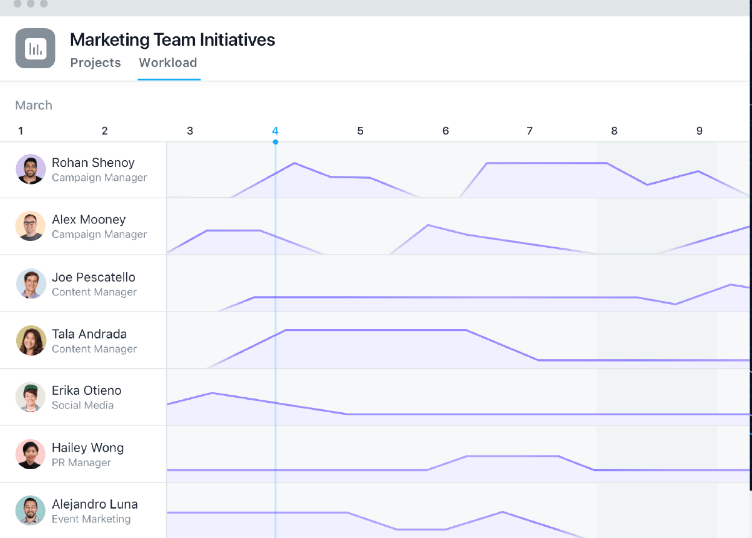Open Rohan Shenoy's name

click(93, 163)
